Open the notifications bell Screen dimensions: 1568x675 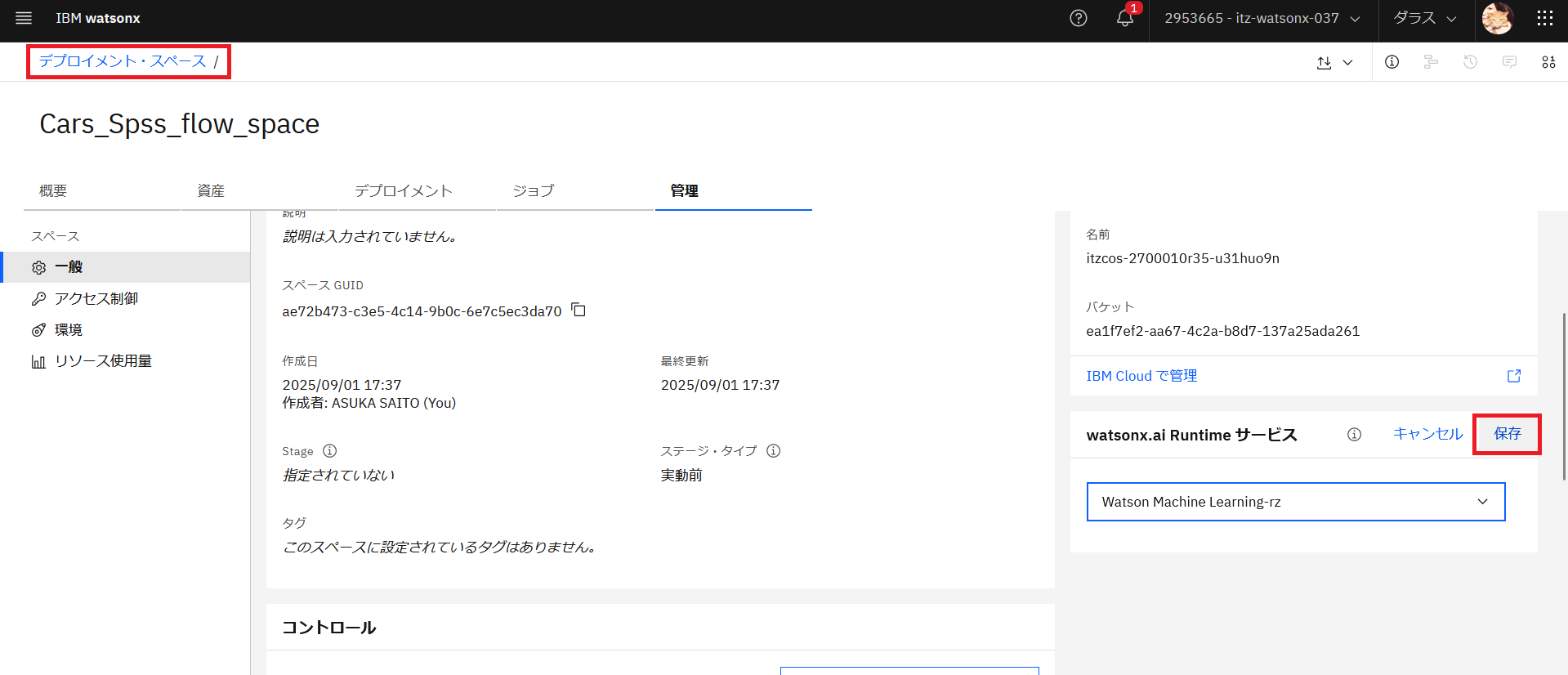(x=1125, y=18)
